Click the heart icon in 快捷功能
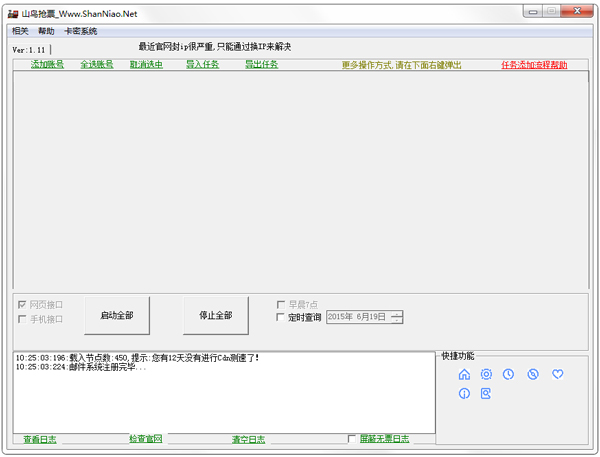 tap(558, 374)
